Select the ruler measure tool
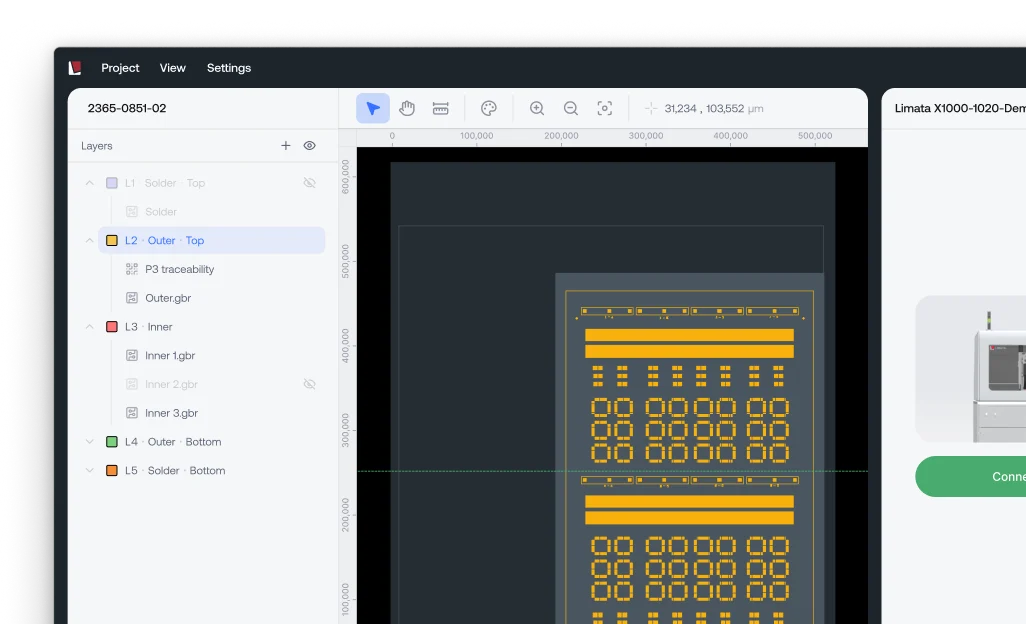 (440, 108)
